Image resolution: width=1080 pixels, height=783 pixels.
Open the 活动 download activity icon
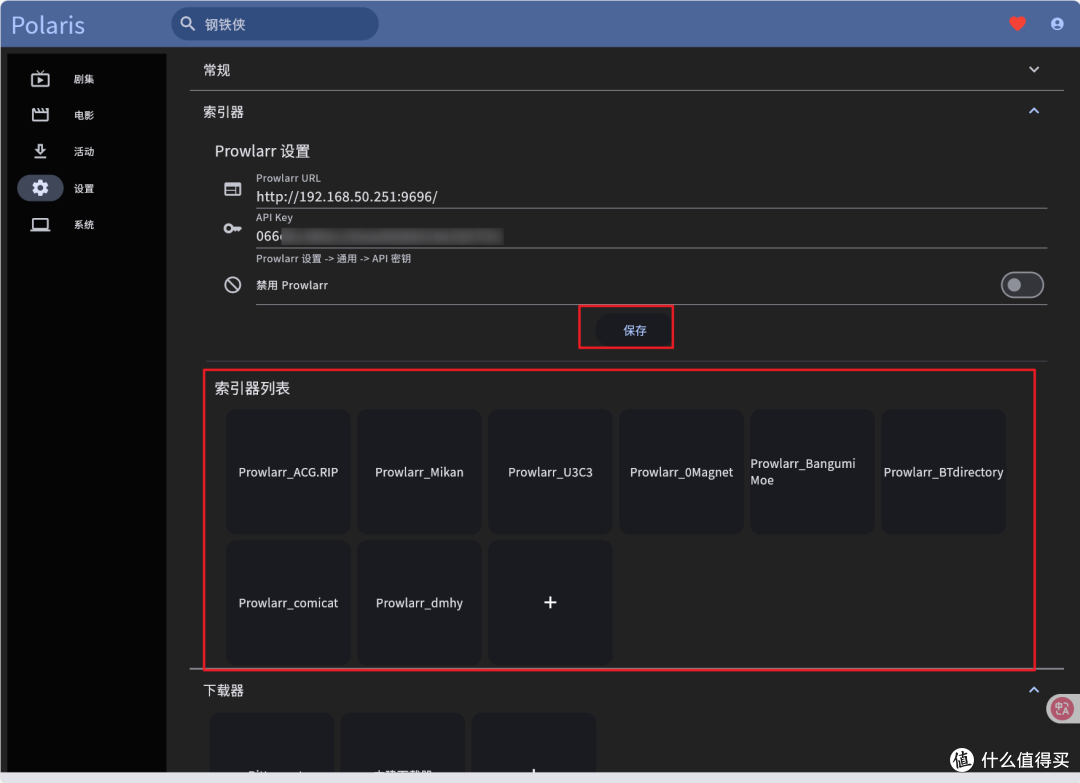[x=40, y=151]
